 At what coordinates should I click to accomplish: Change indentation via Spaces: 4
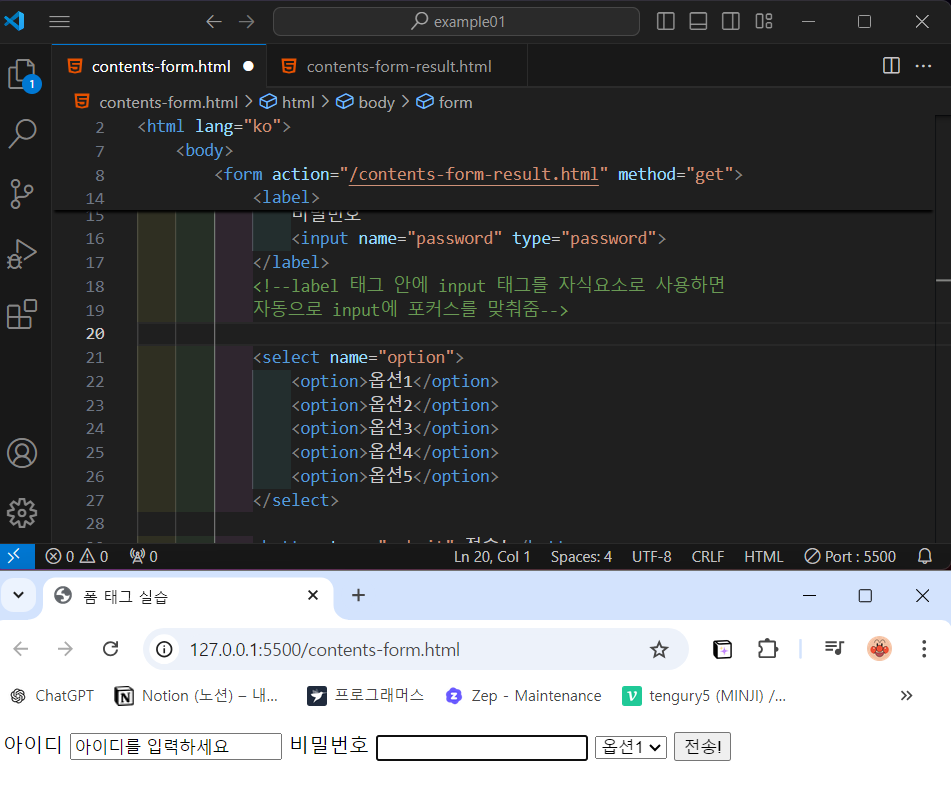point(581,557)
